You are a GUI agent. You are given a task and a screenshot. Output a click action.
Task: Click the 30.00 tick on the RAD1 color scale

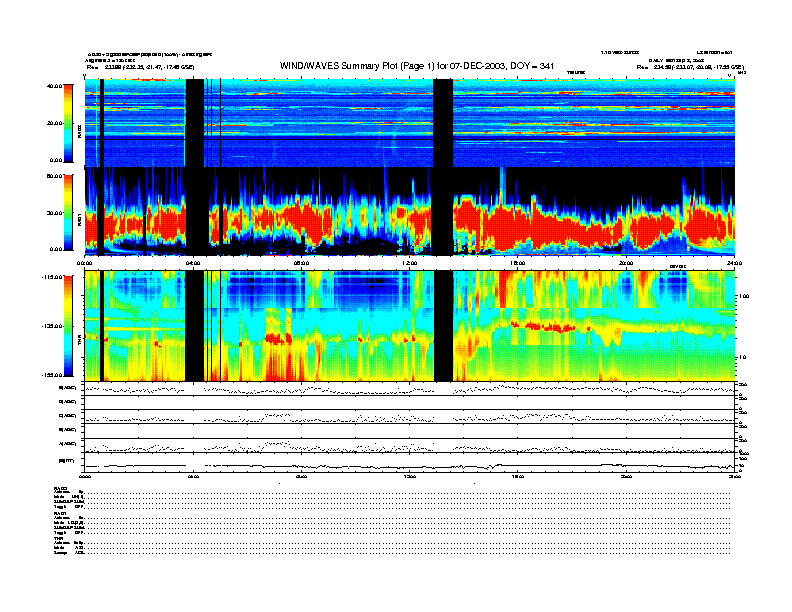[x=55, y=213]
